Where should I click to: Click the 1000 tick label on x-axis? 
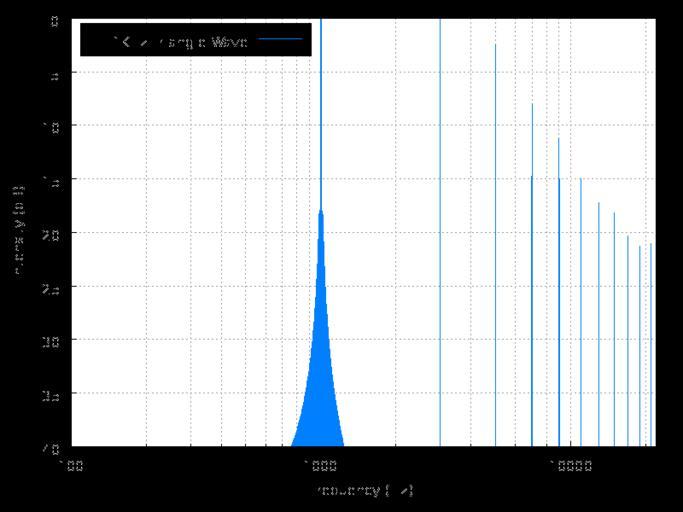coord(319,466)
